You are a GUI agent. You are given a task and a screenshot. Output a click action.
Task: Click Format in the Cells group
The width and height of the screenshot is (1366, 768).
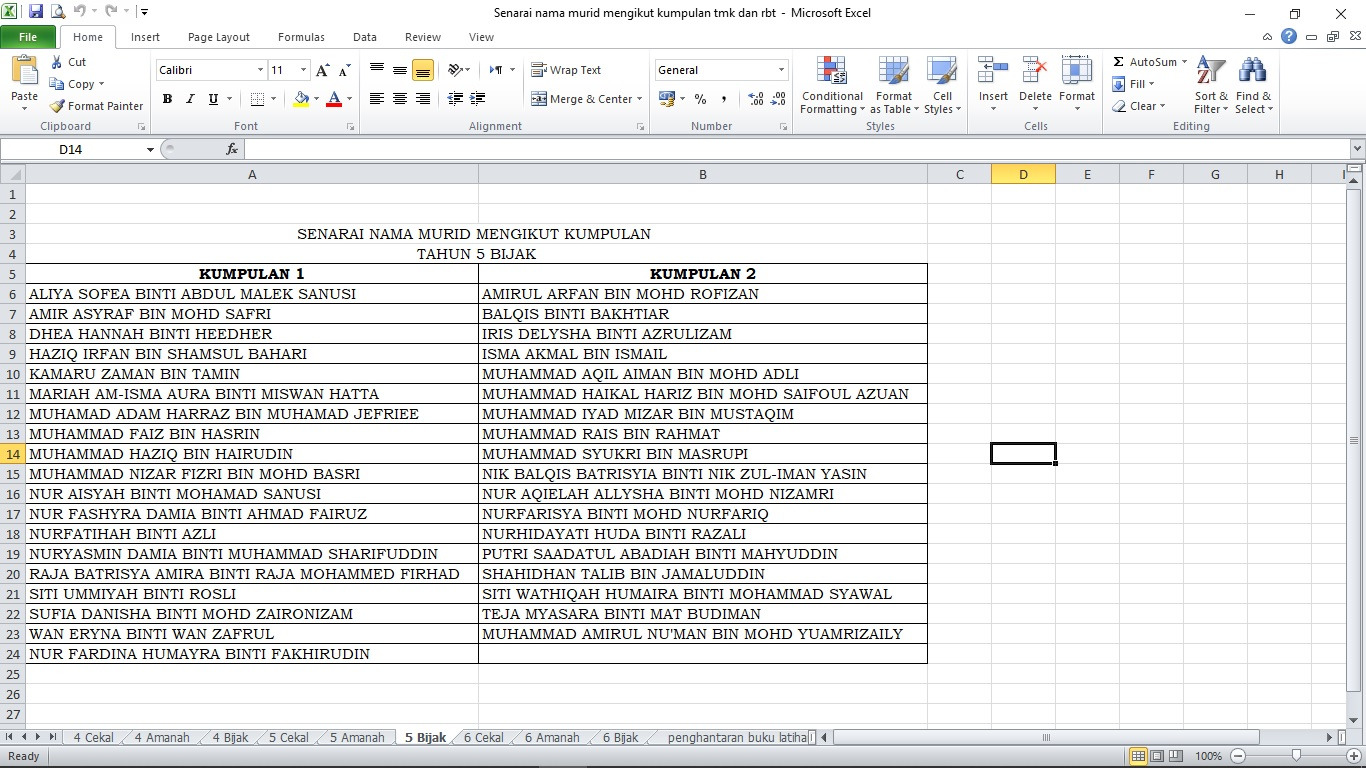tap(1077, 85)
